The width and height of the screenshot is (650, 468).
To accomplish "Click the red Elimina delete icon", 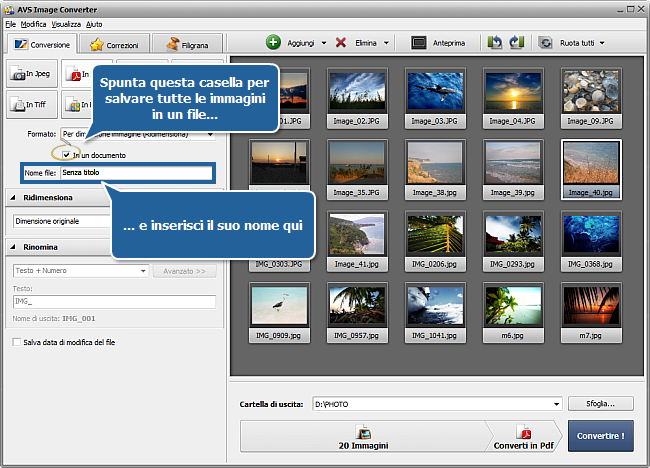I will [x=342, y=43].
